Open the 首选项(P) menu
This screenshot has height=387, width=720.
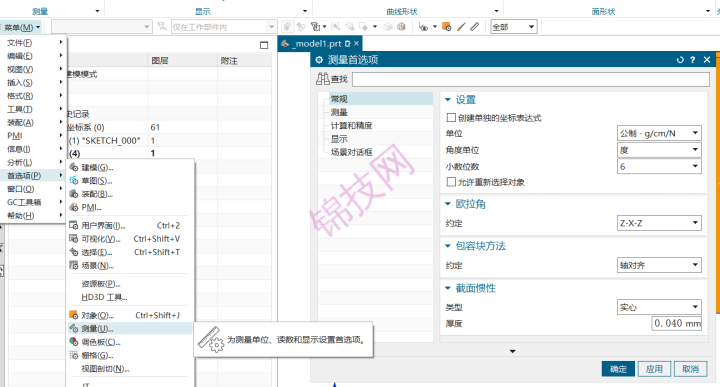[34, 175]
